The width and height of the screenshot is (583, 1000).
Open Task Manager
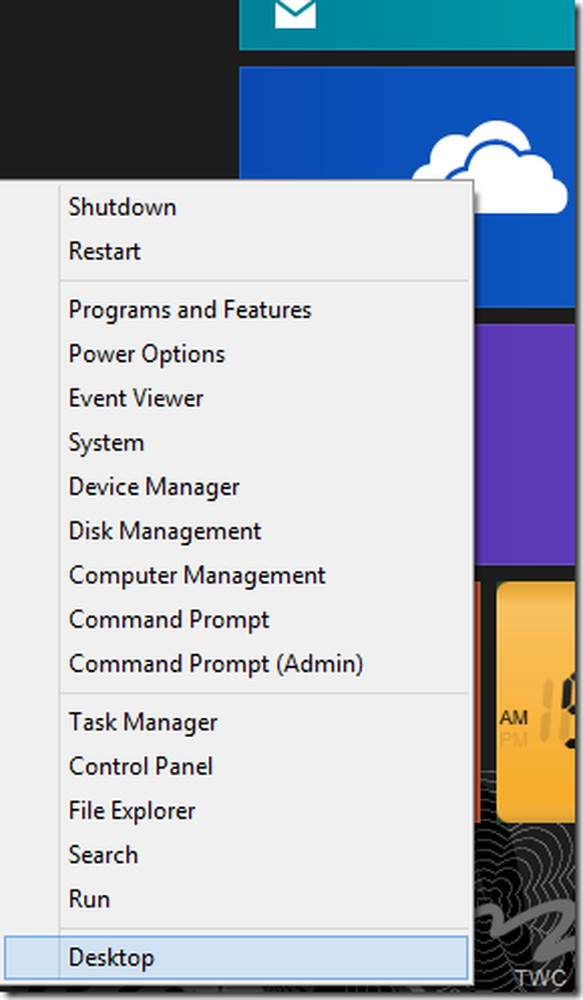143,723
